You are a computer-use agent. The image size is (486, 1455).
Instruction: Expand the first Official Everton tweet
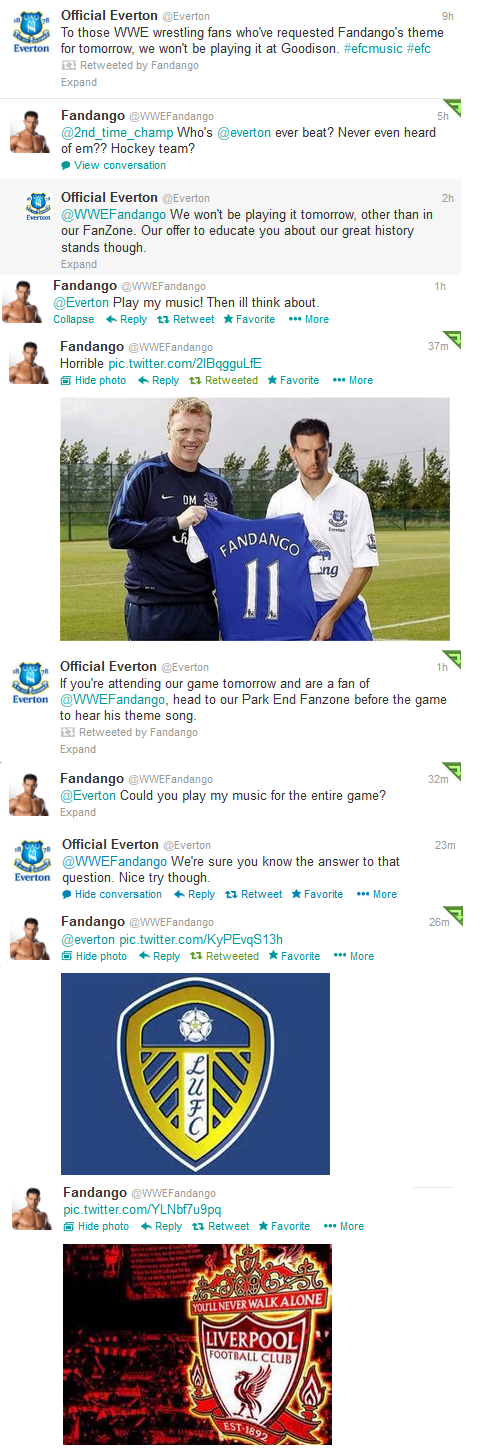pyautogui.click(x=79, y=82)
